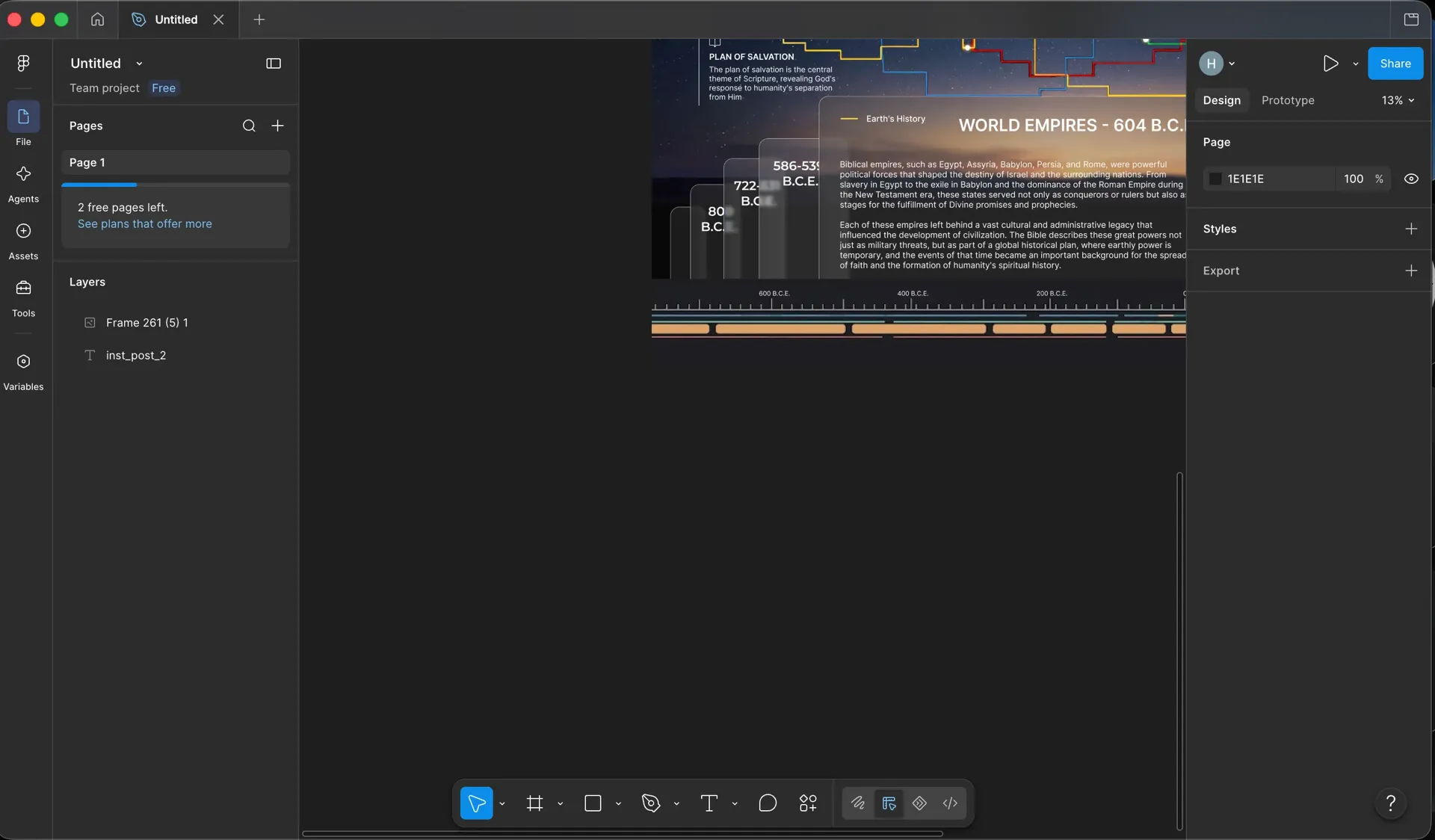Expand the shape tool options chevron
The image size is (1435, 840).
click(x=619, y=804)
